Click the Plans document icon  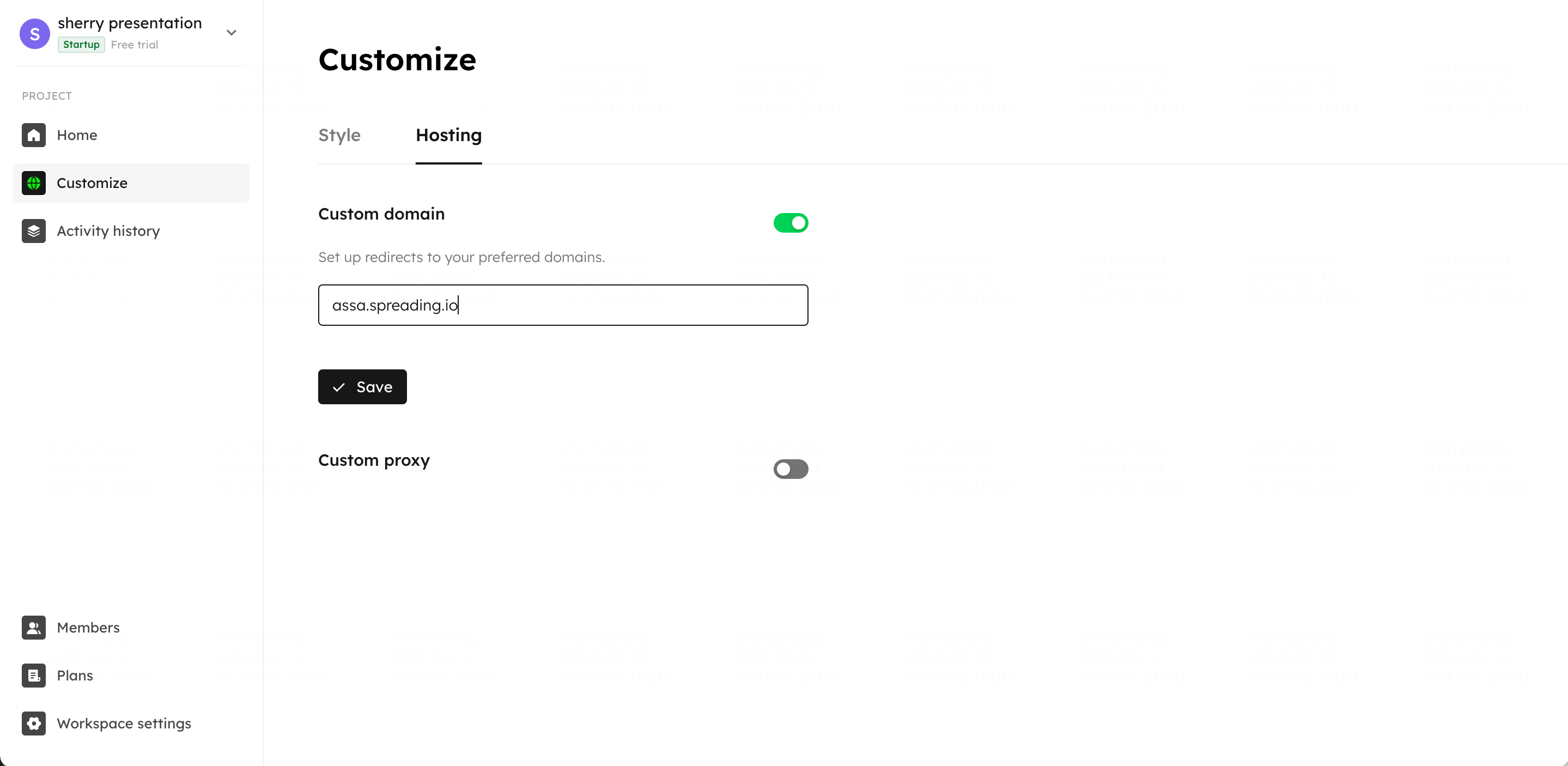33,676
